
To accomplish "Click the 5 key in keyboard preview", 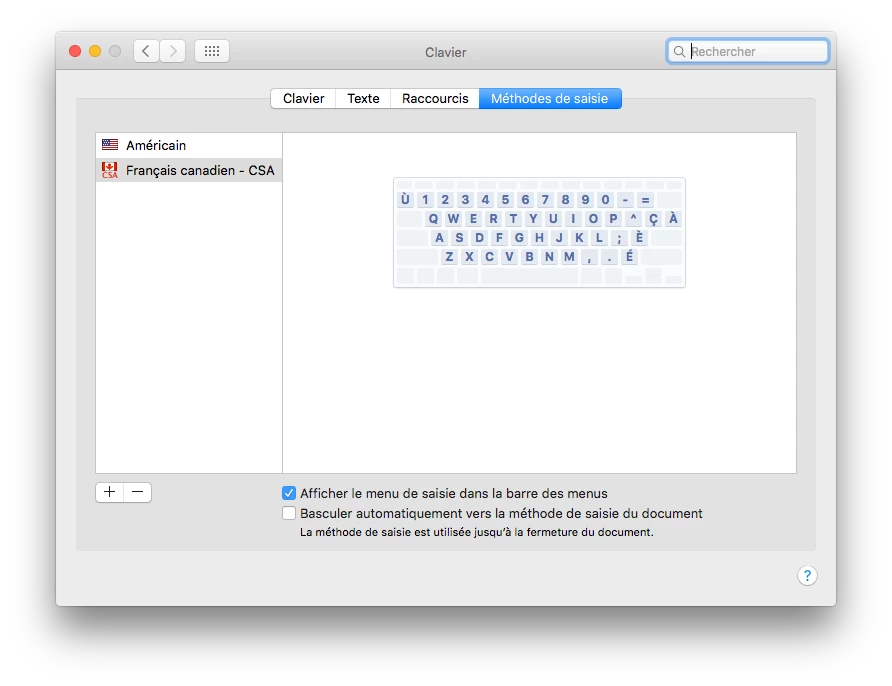I will pyautogui.click(x=505, y=200).
